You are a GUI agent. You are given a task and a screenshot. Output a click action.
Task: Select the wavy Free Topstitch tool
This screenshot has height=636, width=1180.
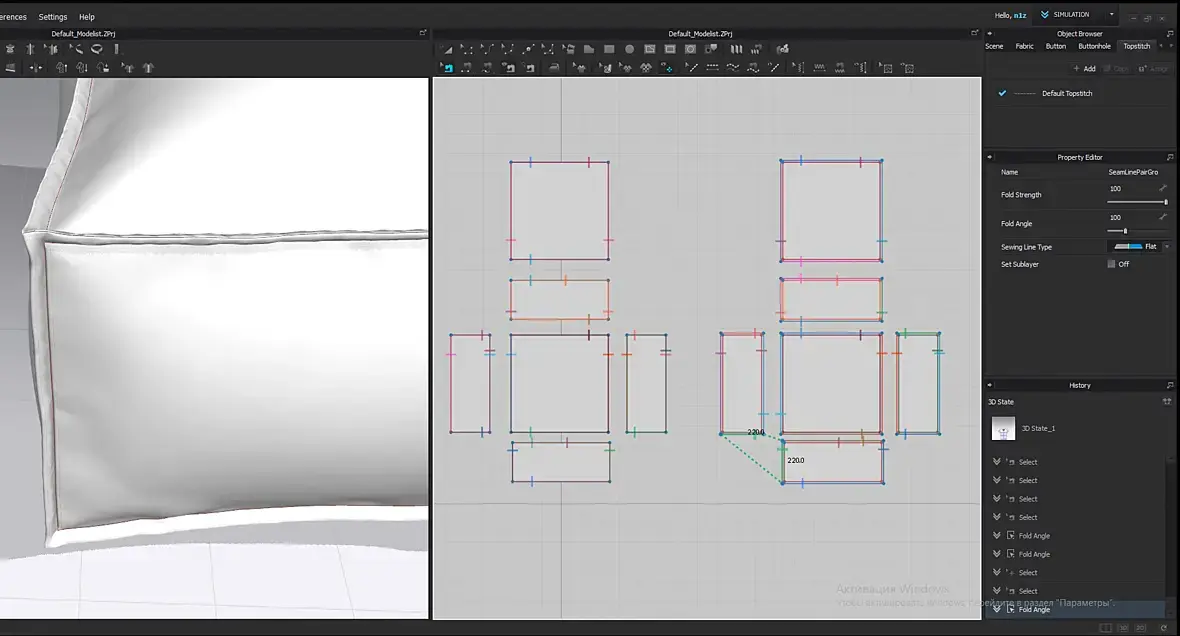(x=731, y=68)
